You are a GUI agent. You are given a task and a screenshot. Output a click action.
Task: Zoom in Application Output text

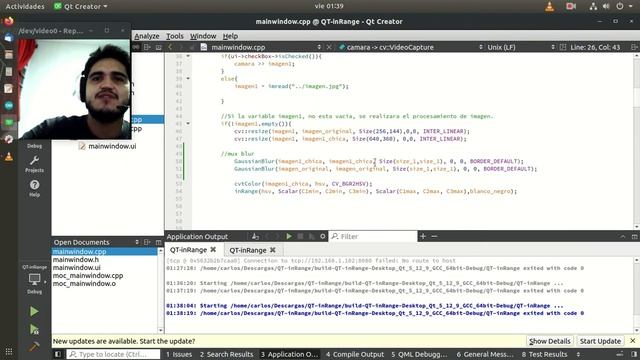click(423, 236)
